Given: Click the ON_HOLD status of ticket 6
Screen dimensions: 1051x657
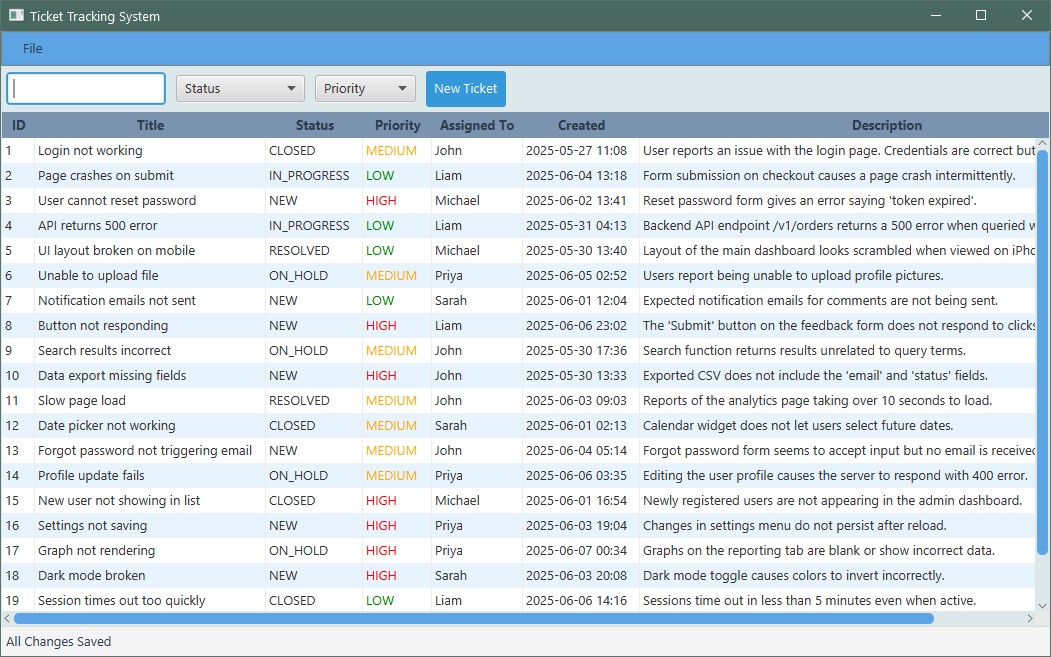Looking at the screenshot, I should 298,276.
